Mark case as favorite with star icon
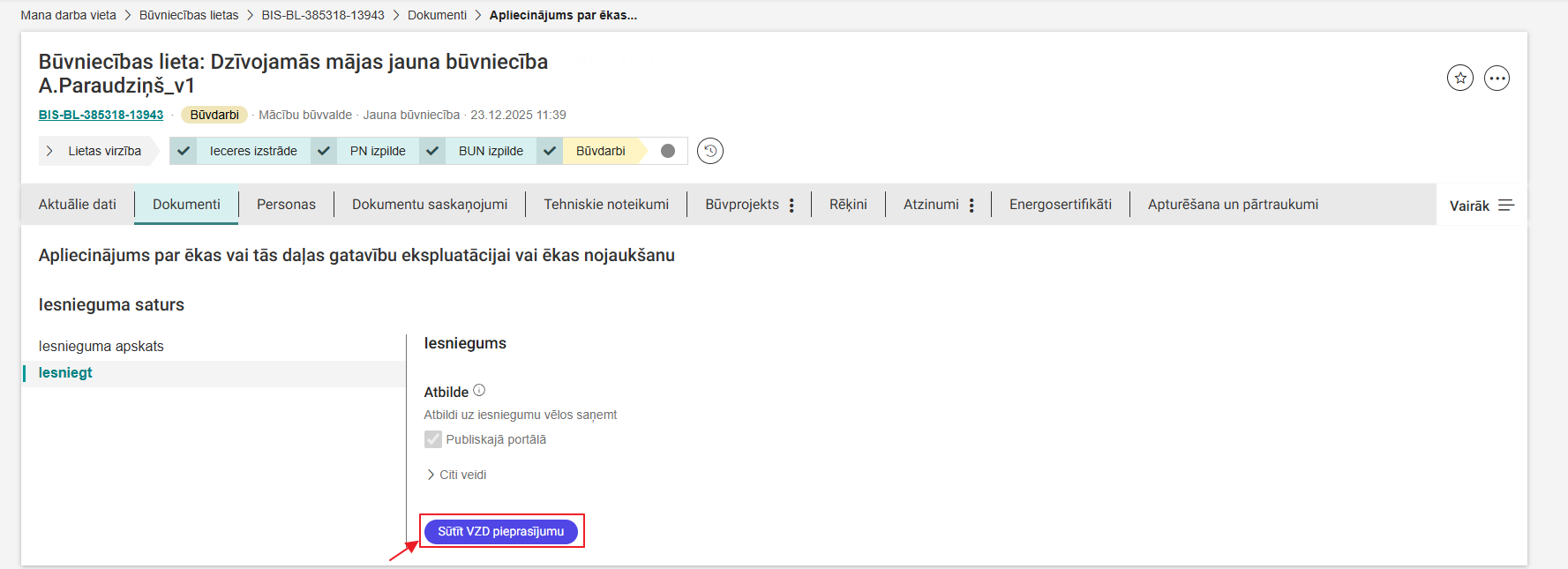This screenshot has height=569, width=1568. pyautogui.click(x=1460, y=79)
